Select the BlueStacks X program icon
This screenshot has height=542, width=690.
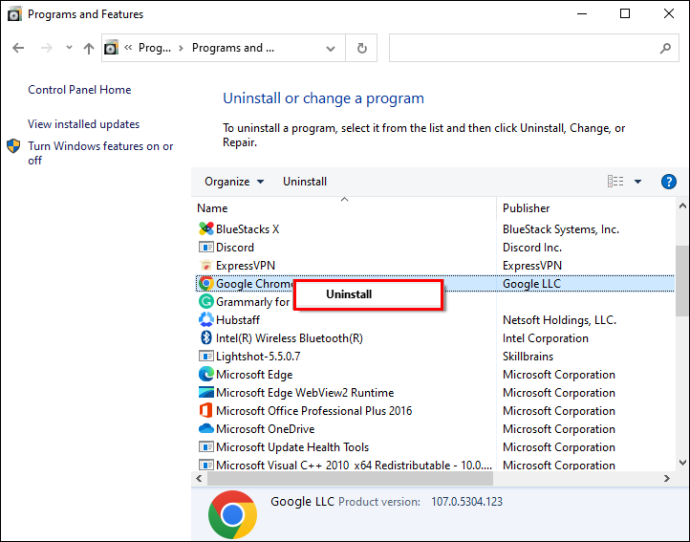[x=206, y=229]
